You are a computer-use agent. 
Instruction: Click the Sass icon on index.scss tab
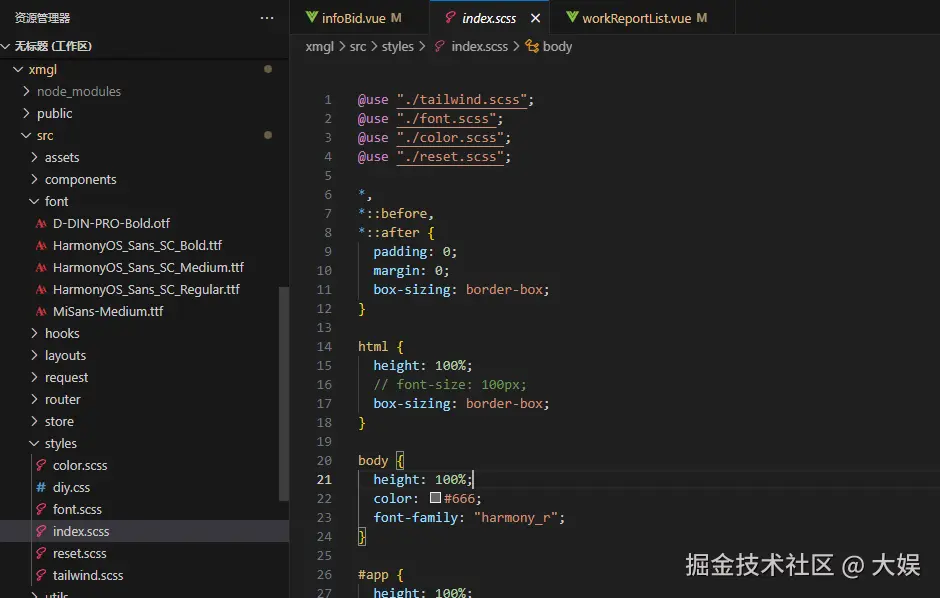pyautogui.click(x=450, y=17)
